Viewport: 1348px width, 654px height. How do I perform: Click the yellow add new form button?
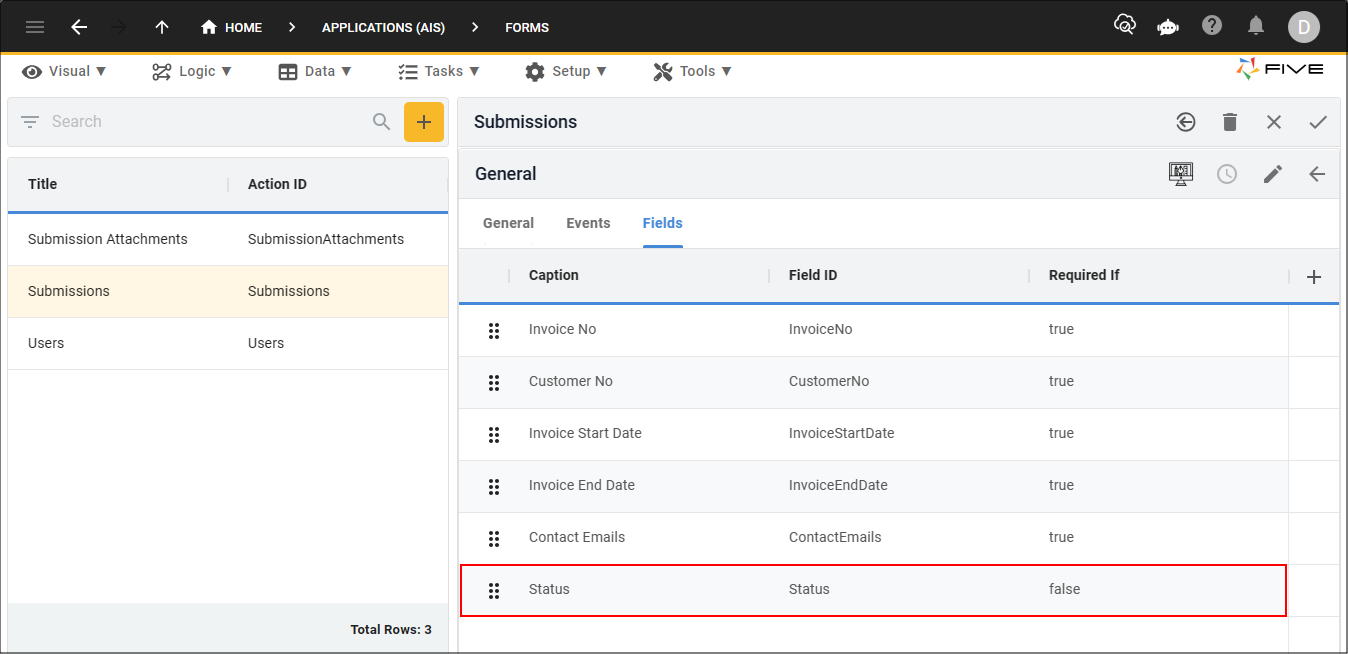[x=423, y=122]
